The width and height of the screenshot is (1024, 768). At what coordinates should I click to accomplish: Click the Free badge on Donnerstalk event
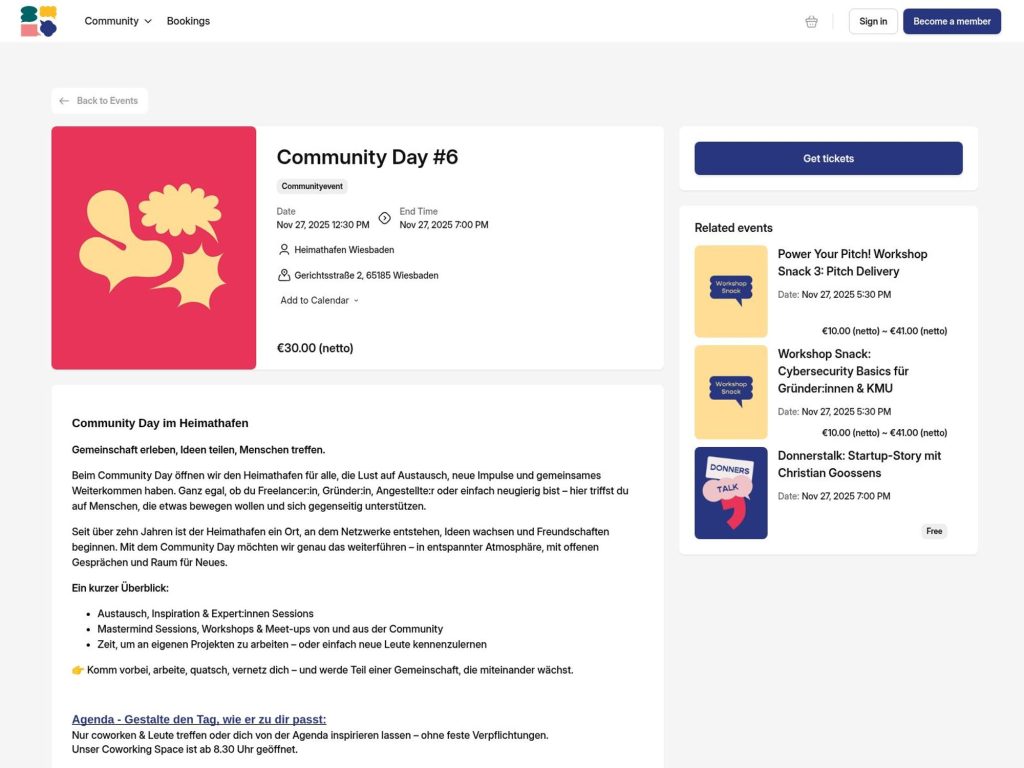click(933, 531)
